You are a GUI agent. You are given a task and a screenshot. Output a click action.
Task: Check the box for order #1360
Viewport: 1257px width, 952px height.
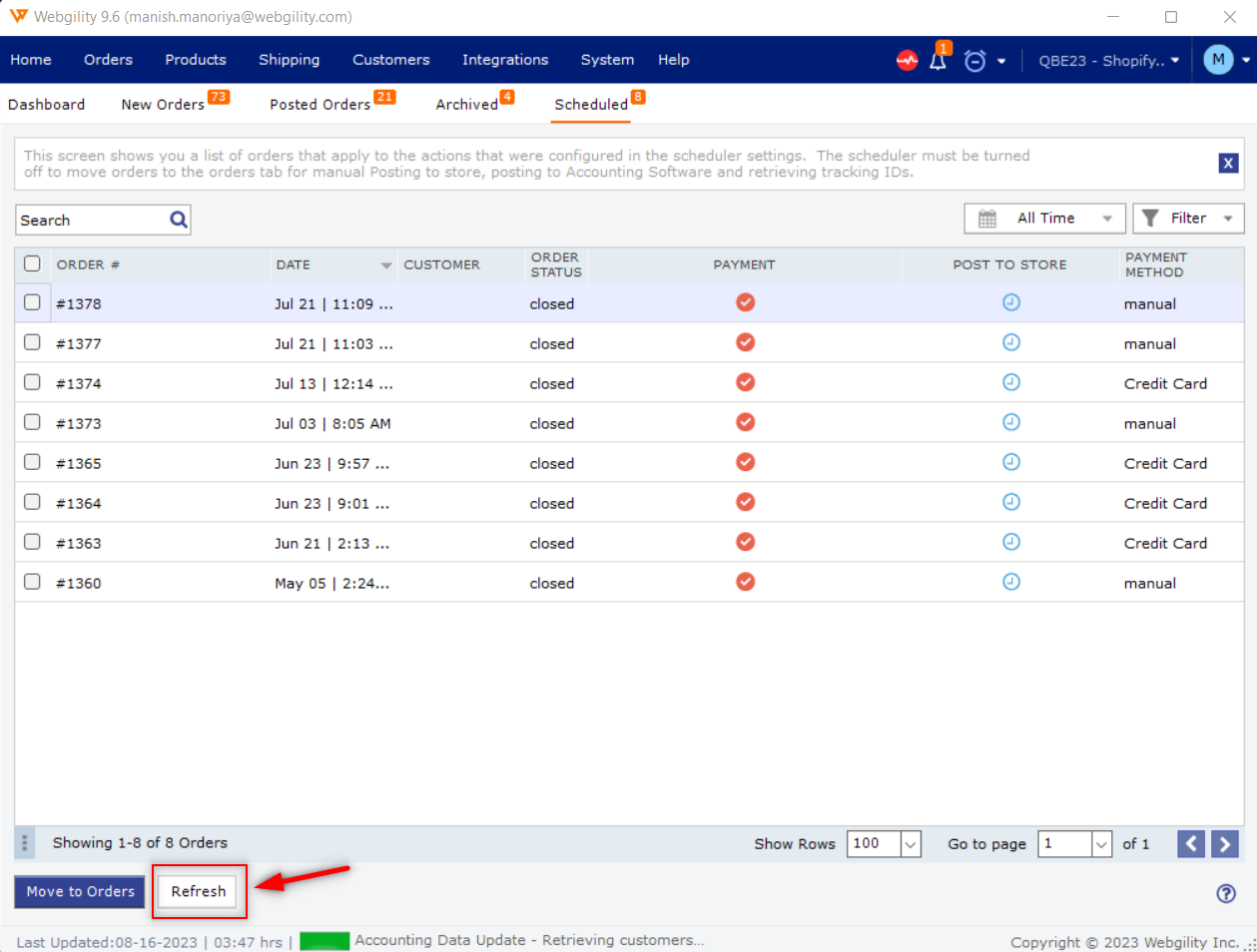[32, 582]
